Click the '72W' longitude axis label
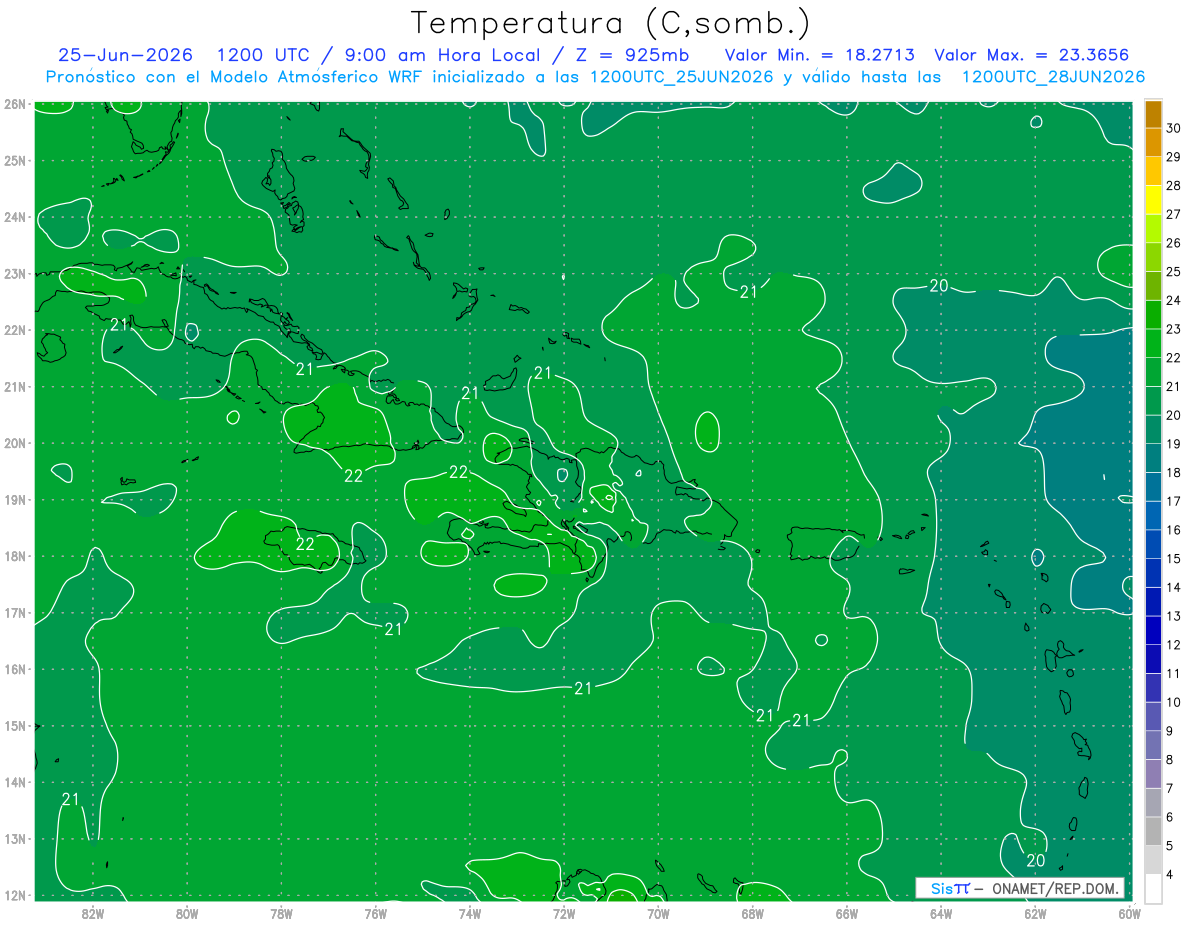 coord(564,913)
